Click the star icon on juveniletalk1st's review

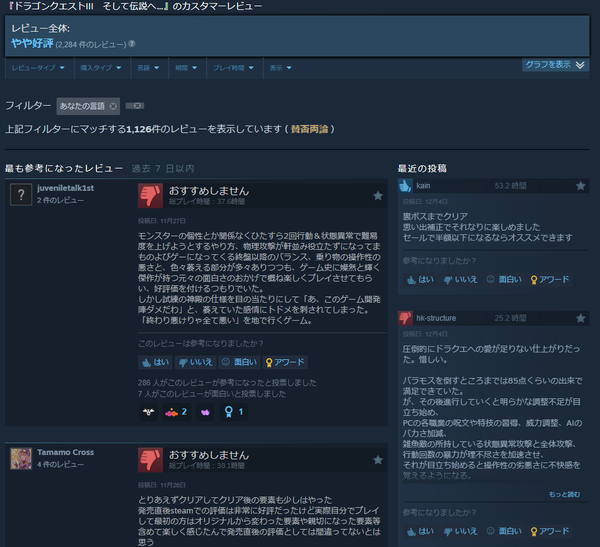pos(378,196)
